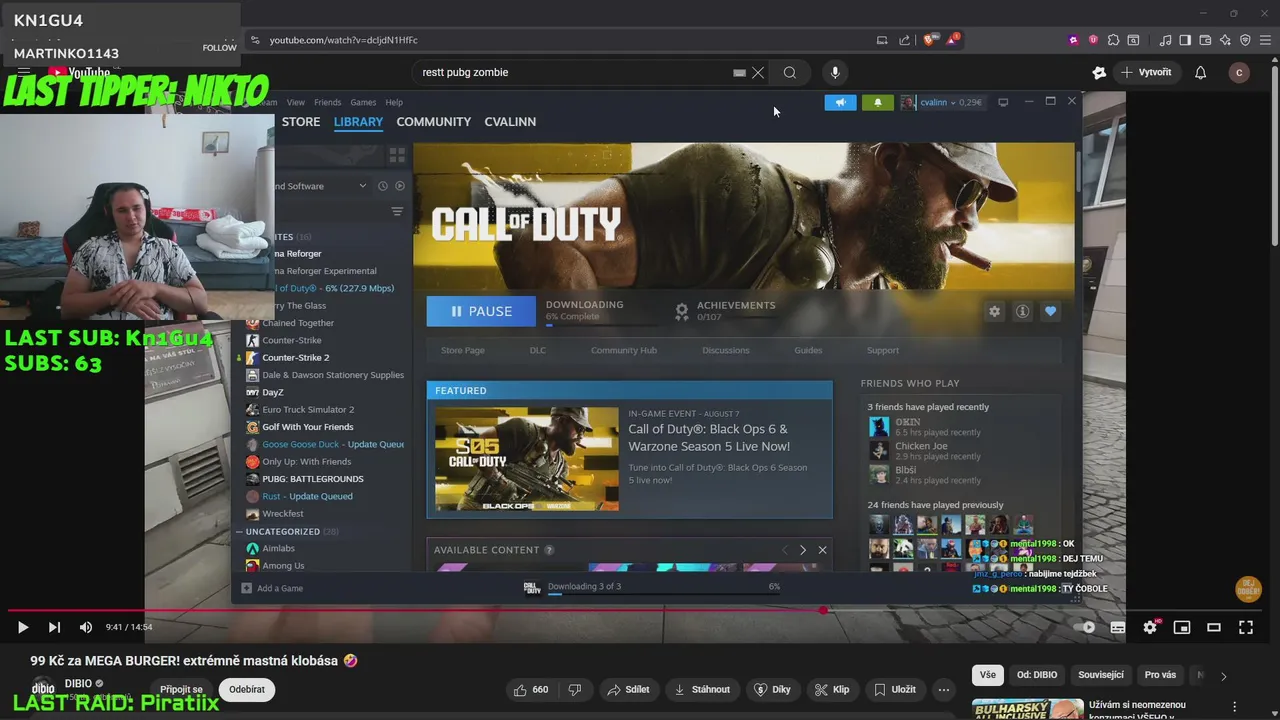
Task: Collapse UNCATEGORIZED category in library
Action: click(239, 532)
